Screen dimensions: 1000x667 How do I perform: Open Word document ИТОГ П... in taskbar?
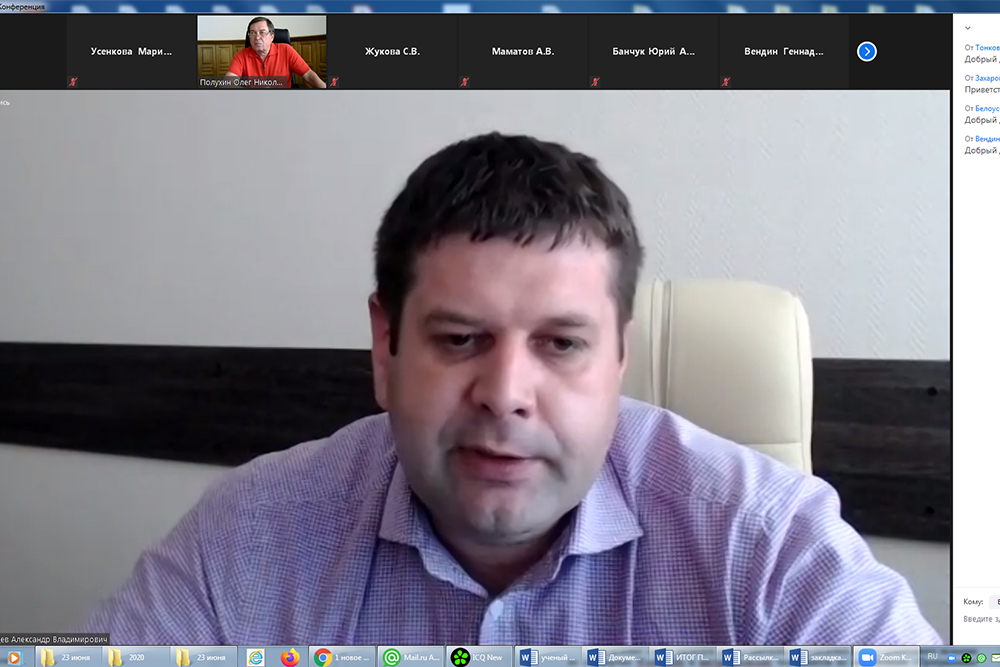click(683, 657)
